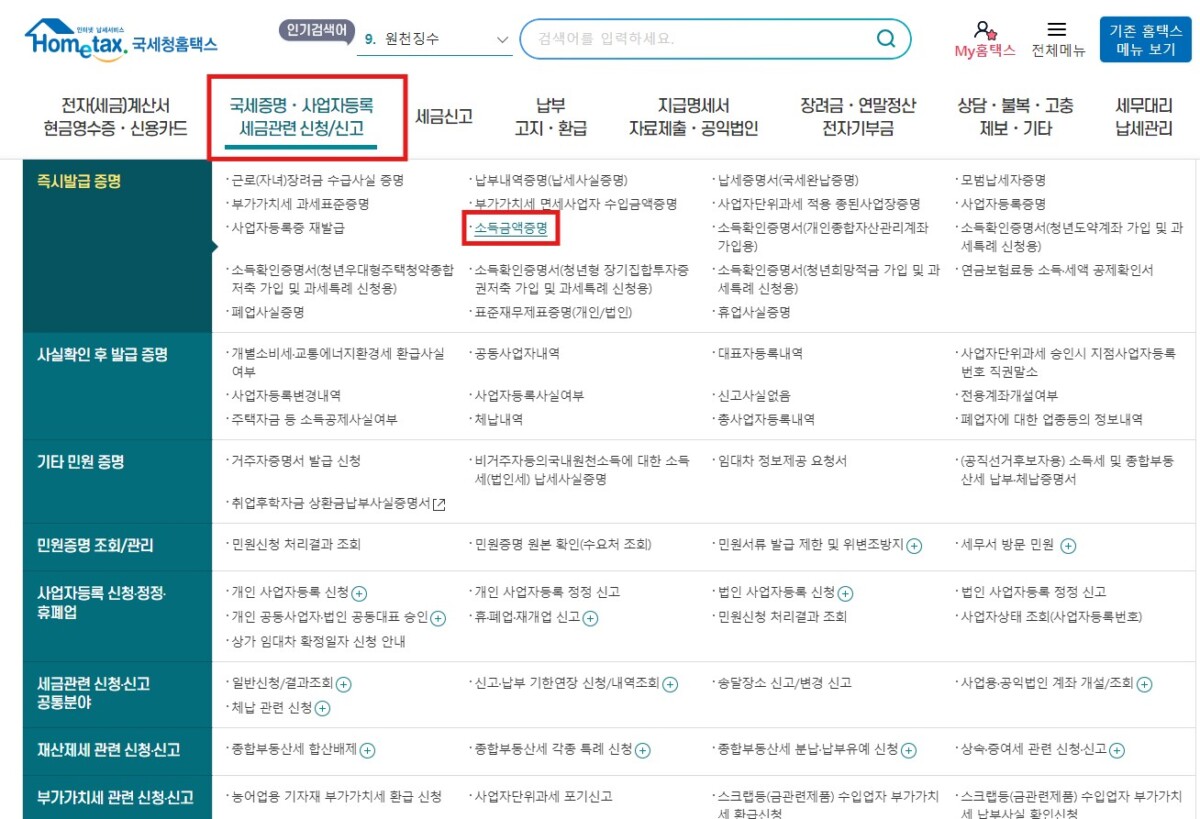
Task: Expand plus icon next to 법인 사업자등록 신청
Action: point(845,593)
